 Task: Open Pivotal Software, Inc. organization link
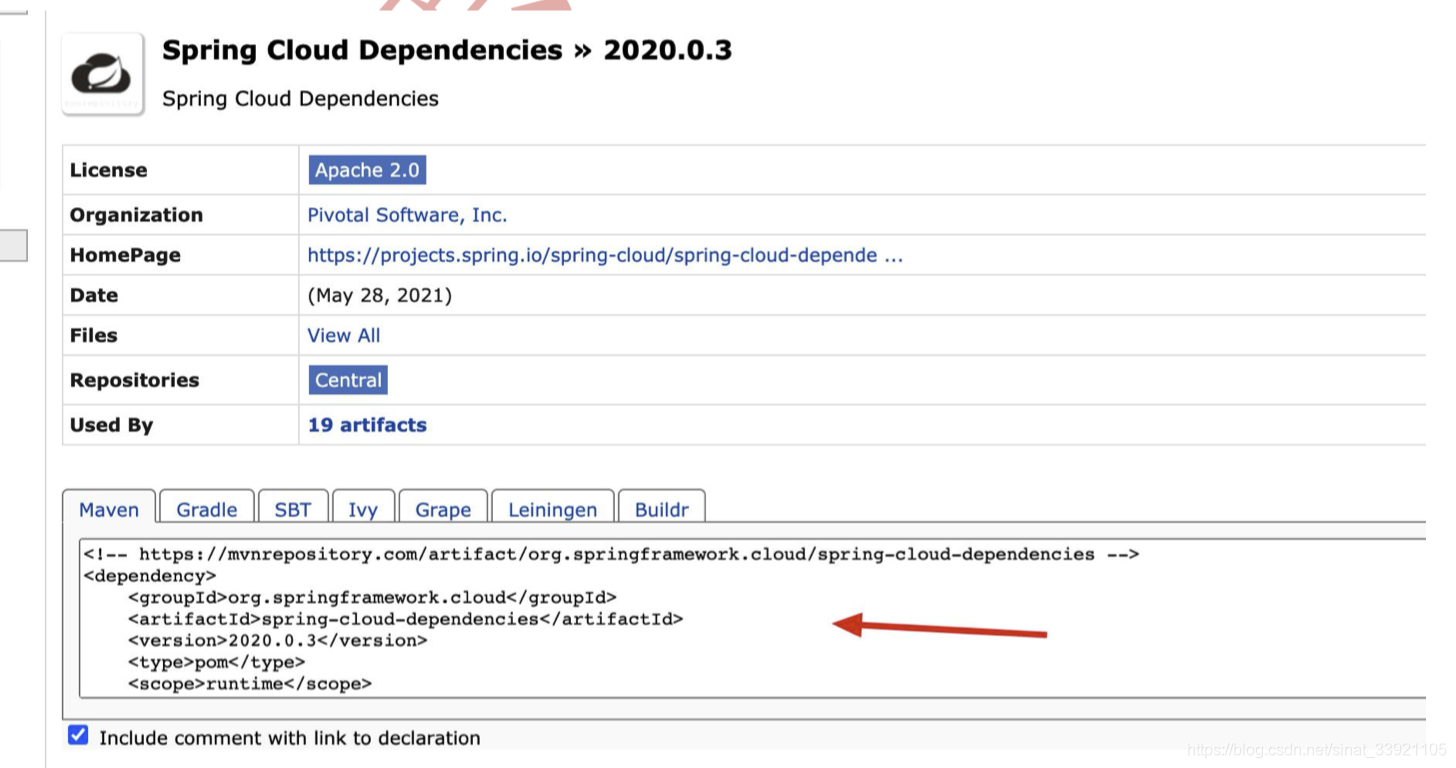point(407,215)
